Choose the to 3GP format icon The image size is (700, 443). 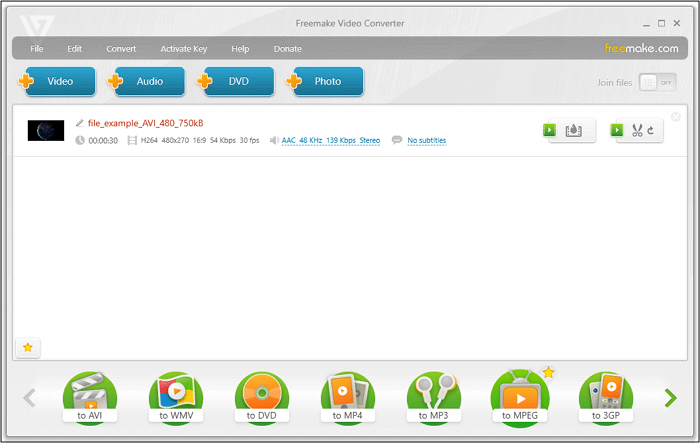click(606, 397)
